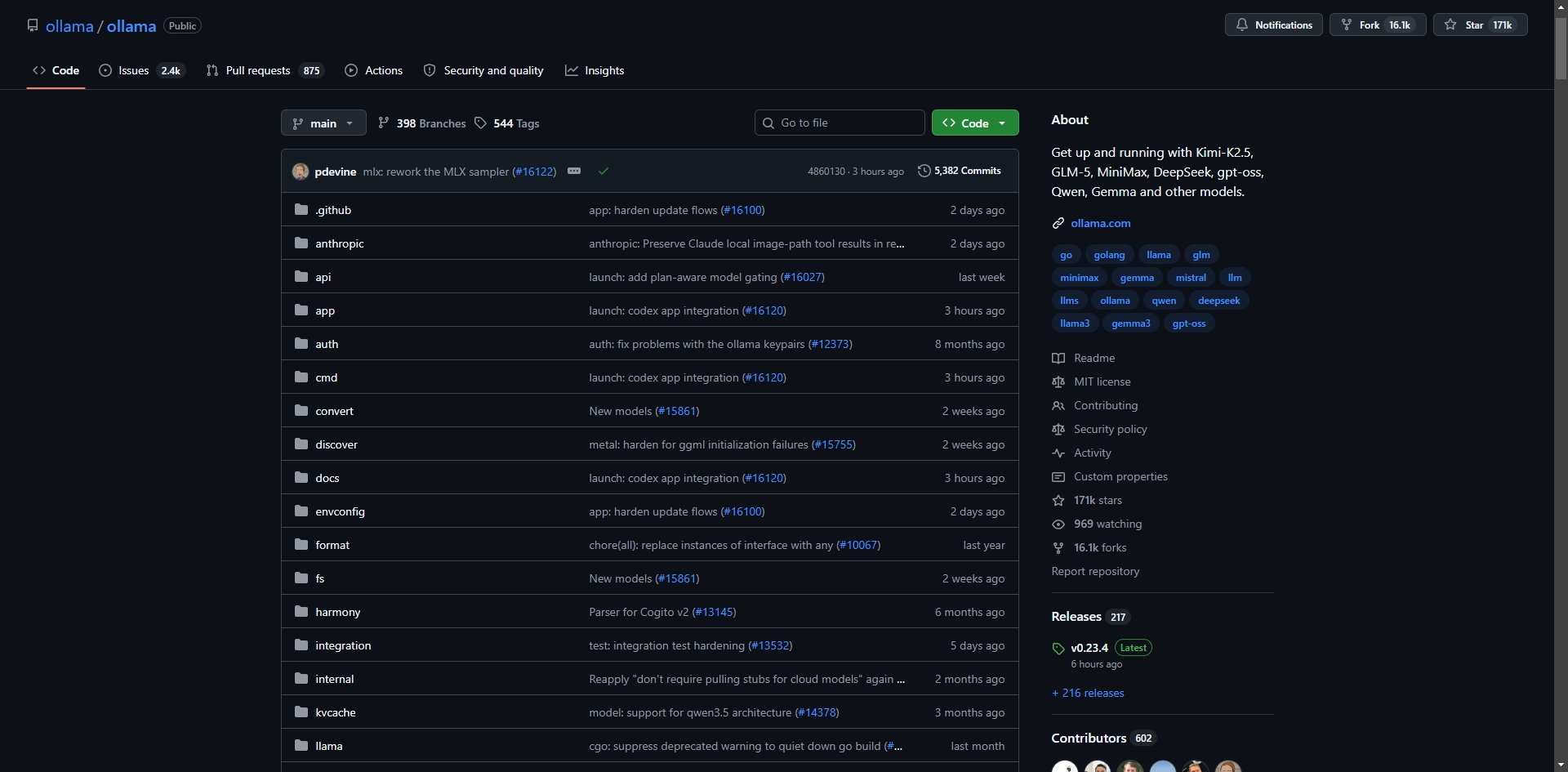The width and height of the screenshot is (1568, 772).
Task: Click the Notifications bell icon
Action: pos(1241,25)
